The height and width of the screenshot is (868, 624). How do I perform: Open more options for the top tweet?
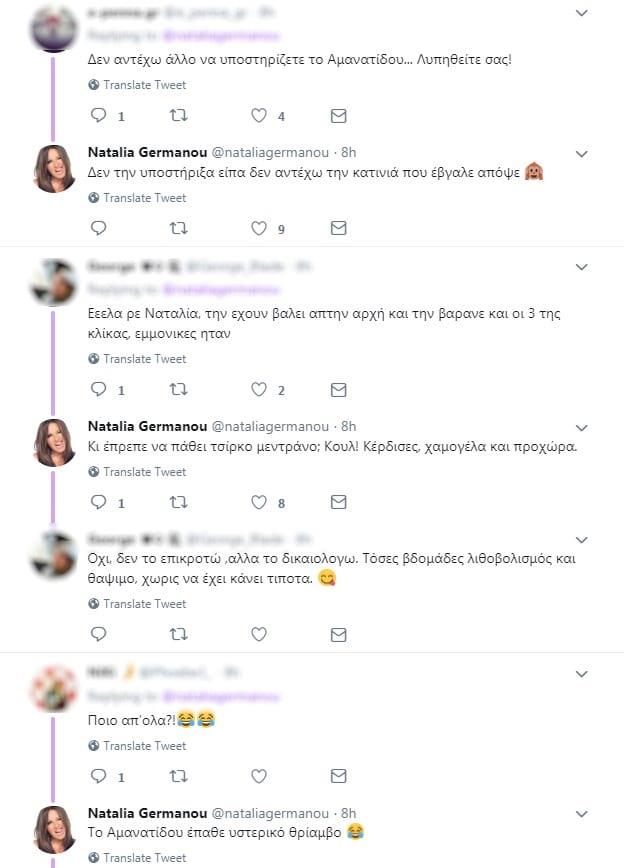[582, 13]
